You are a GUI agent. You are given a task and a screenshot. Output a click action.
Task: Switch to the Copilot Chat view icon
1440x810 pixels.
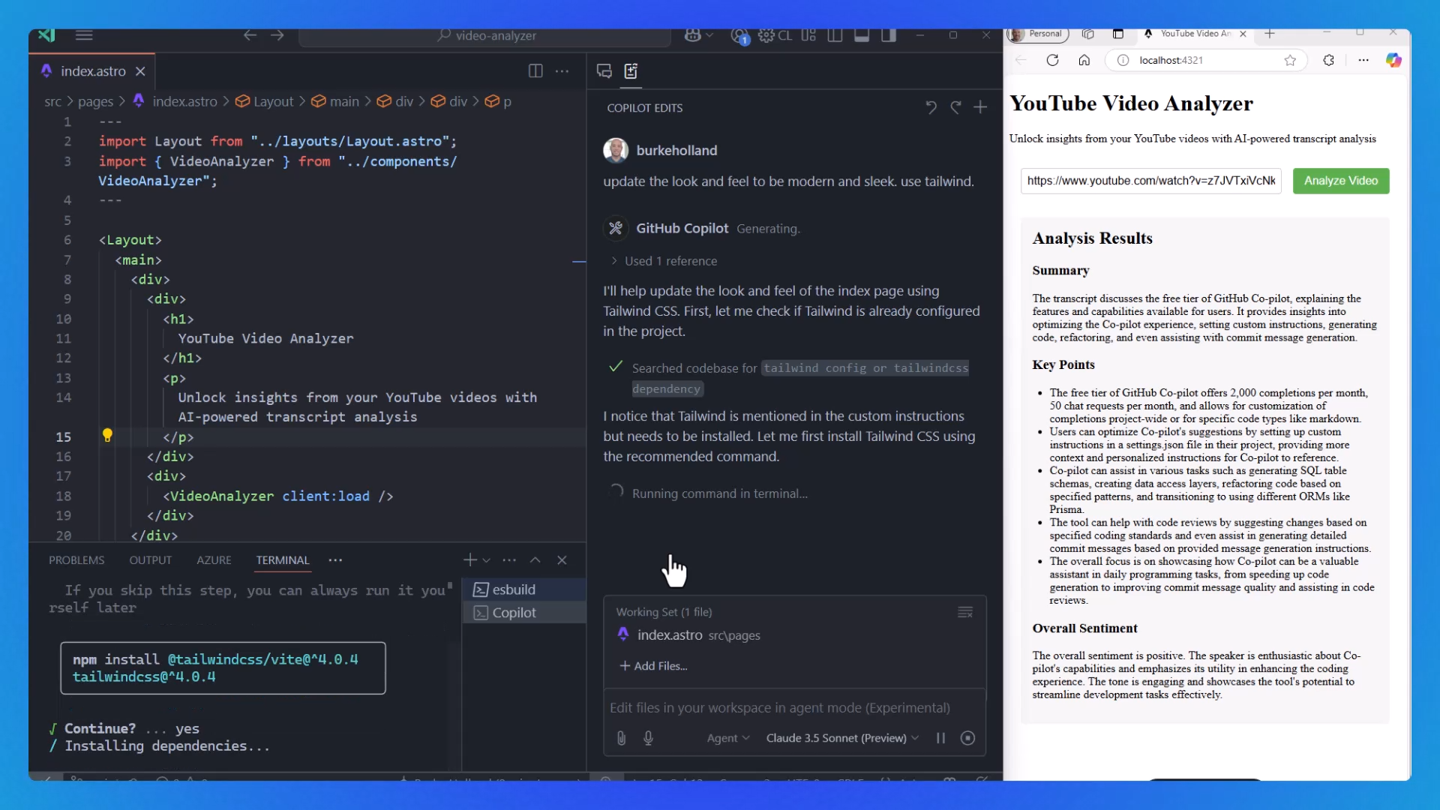tap(604, 71)
